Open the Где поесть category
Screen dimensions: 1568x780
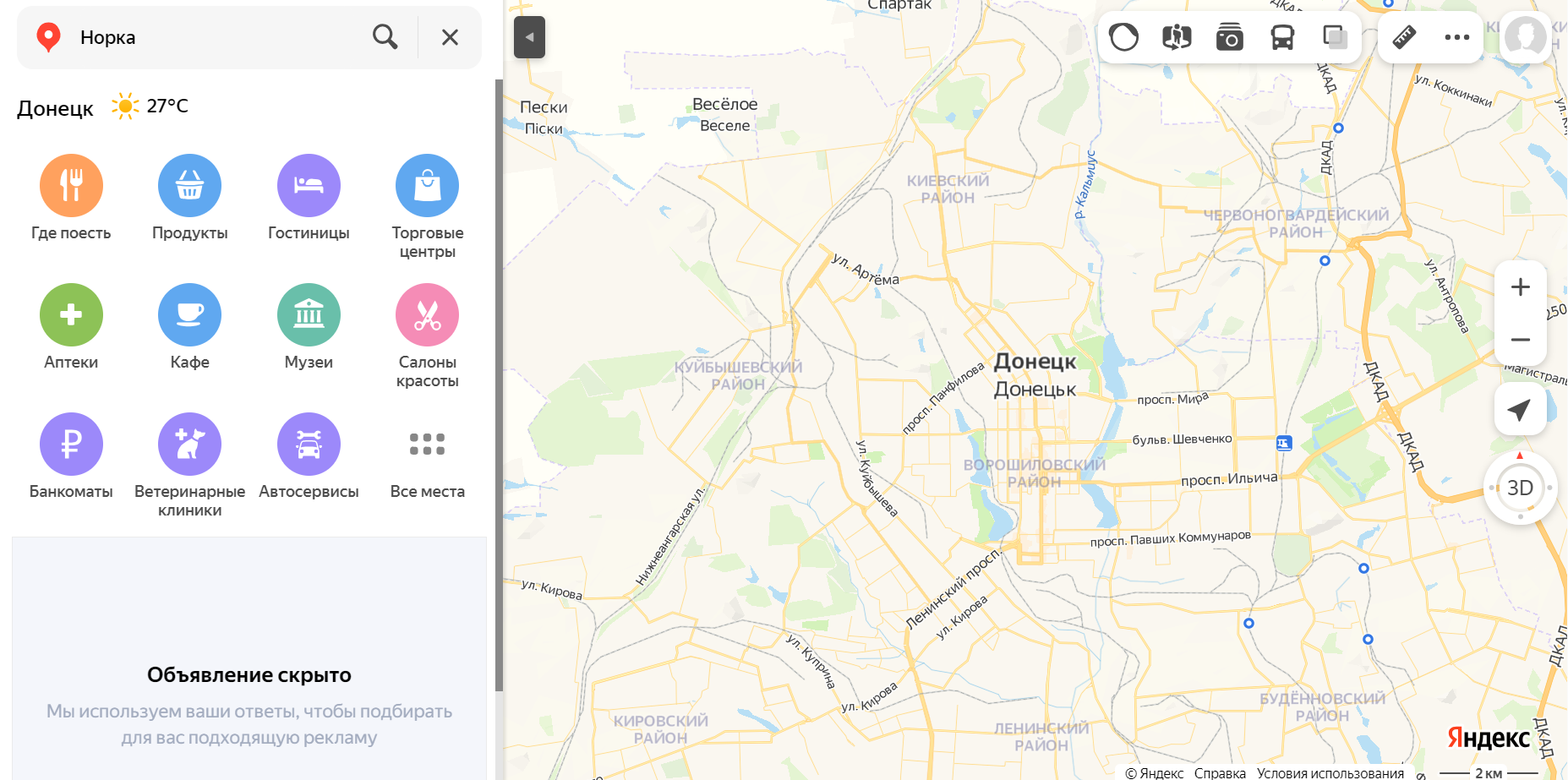(x=71, y=198)
